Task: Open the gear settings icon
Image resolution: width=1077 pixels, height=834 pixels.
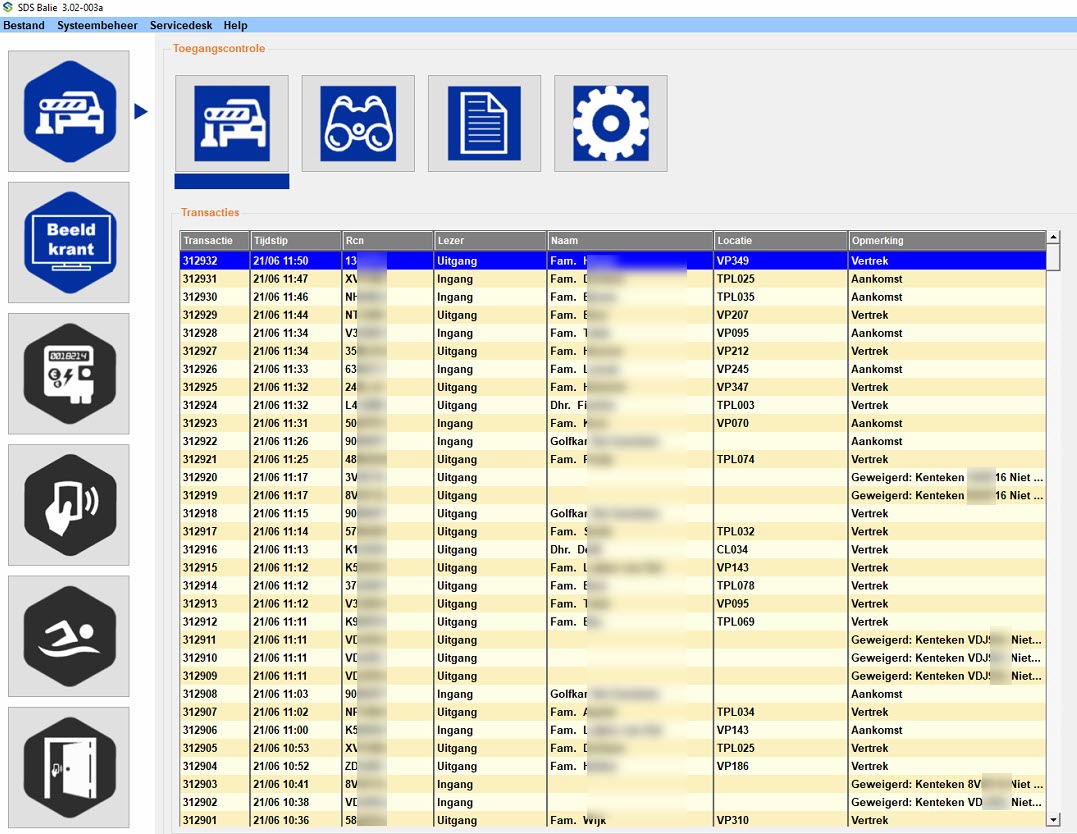Action: 611,124
